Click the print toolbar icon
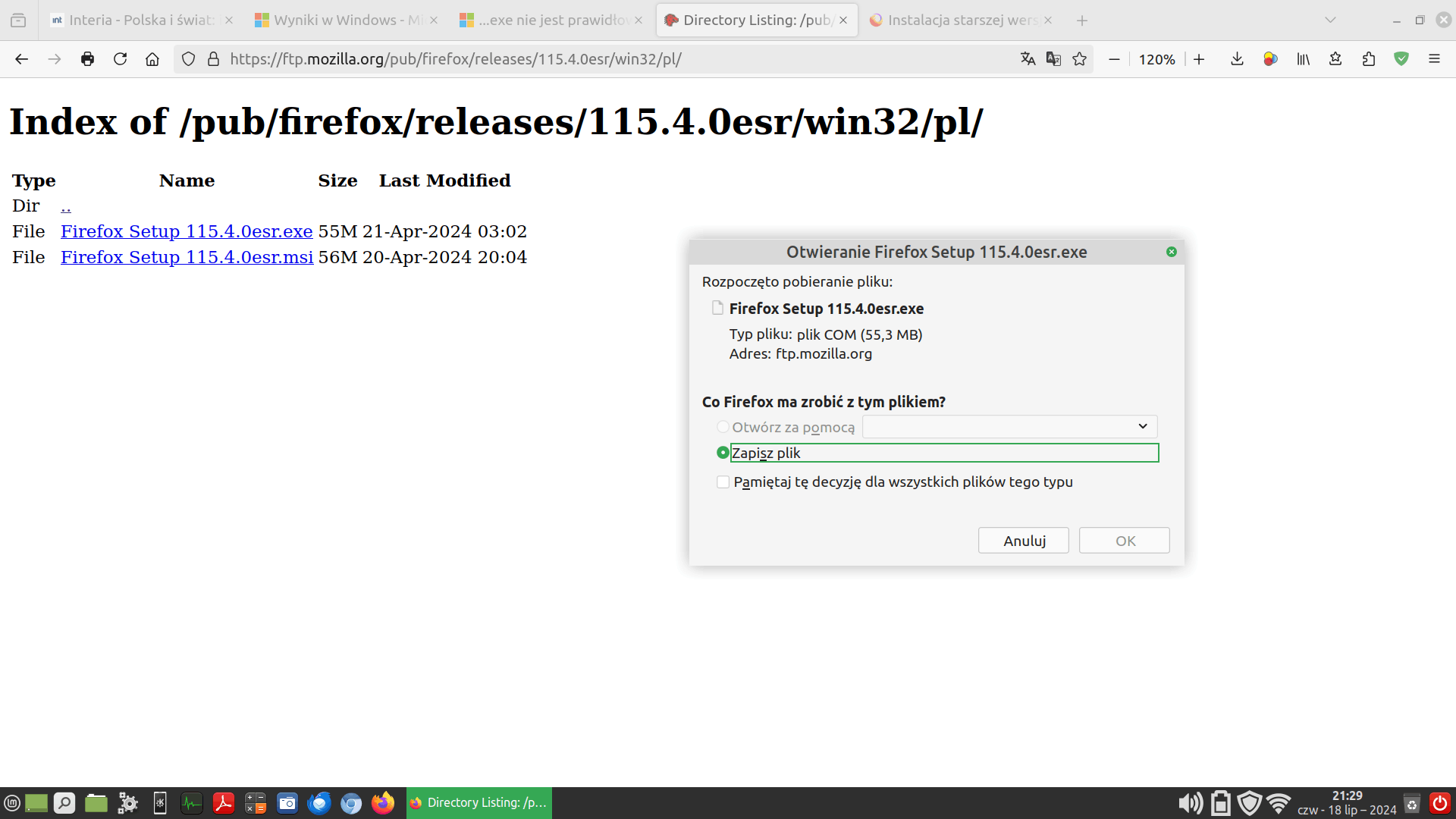 [87, 59]
